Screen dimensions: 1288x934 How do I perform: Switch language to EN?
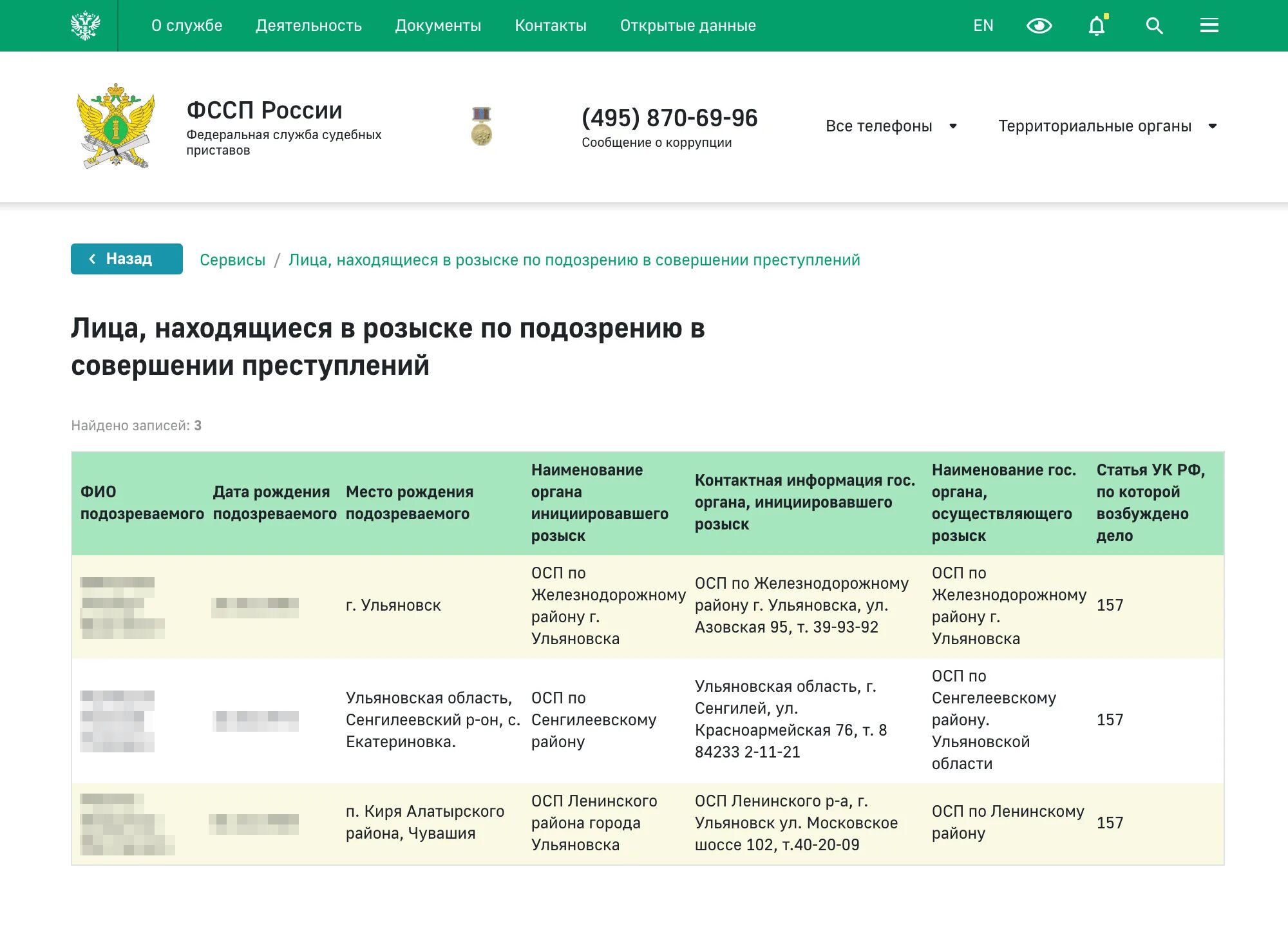coord(983,26)
